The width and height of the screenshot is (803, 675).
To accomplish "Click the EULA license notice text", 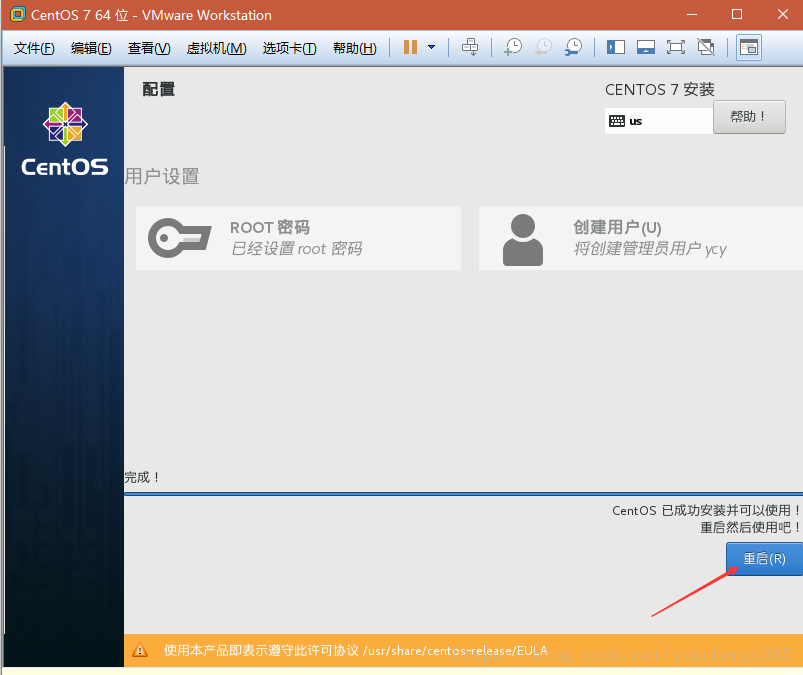I will 355,650.
